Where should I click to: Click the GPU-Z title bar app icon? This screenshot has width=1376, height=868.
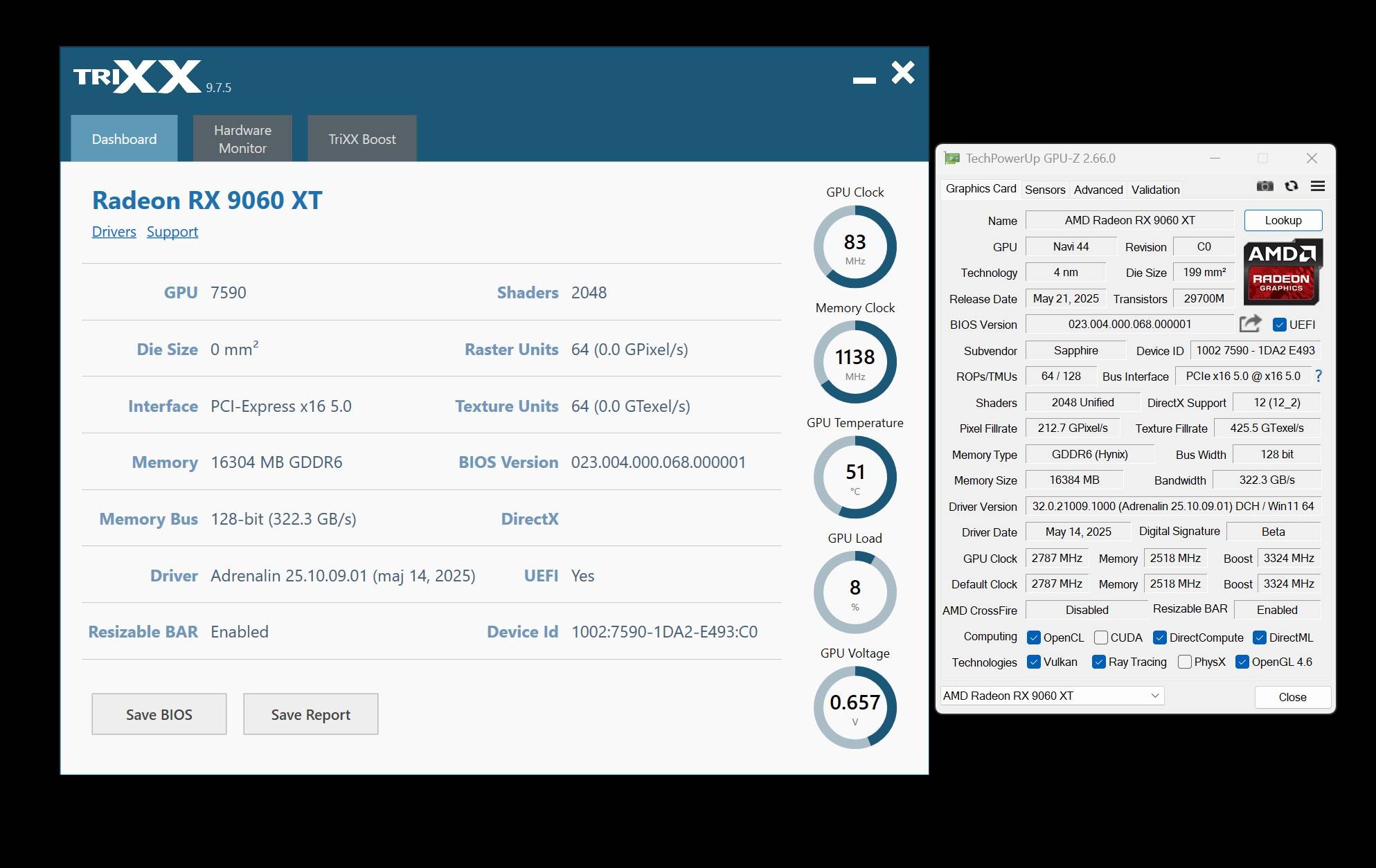[952, 159]
